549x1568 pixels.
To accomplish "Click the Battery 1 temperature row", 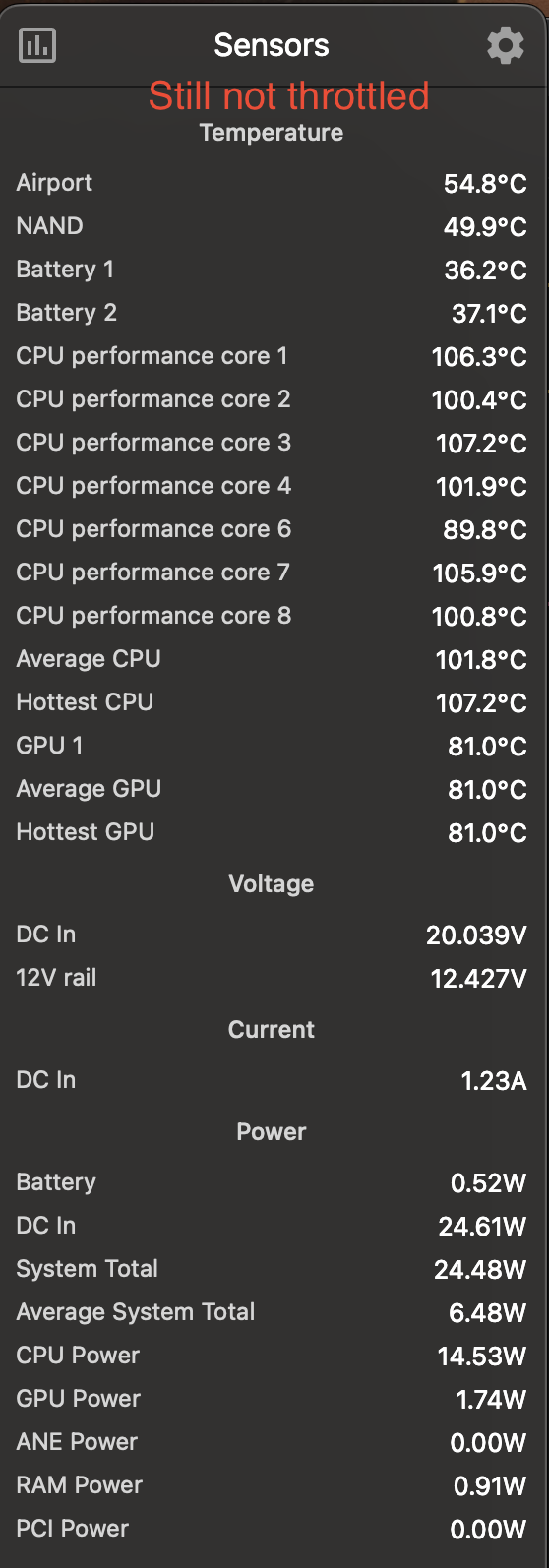I will click(272, 270).
